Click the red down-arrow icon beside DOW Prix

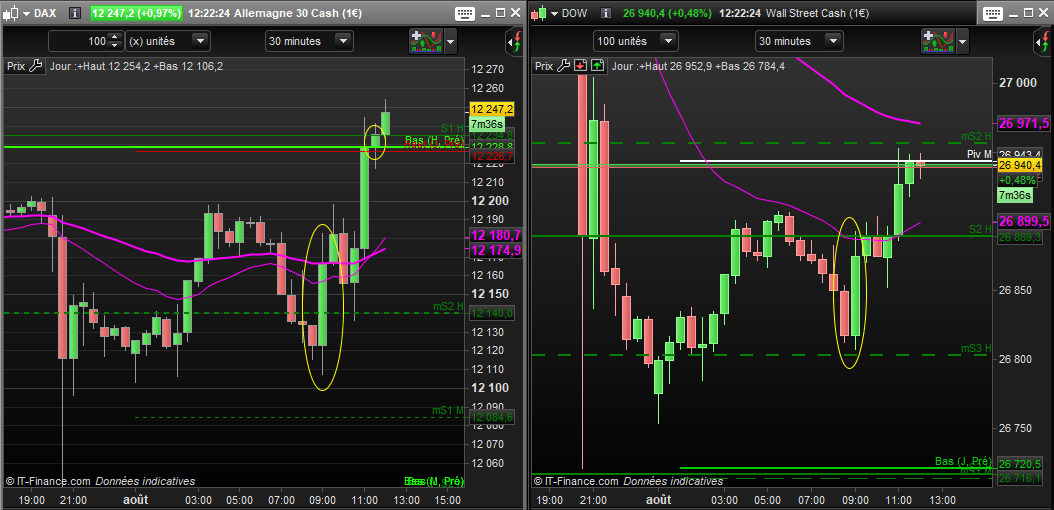point(581,66)
